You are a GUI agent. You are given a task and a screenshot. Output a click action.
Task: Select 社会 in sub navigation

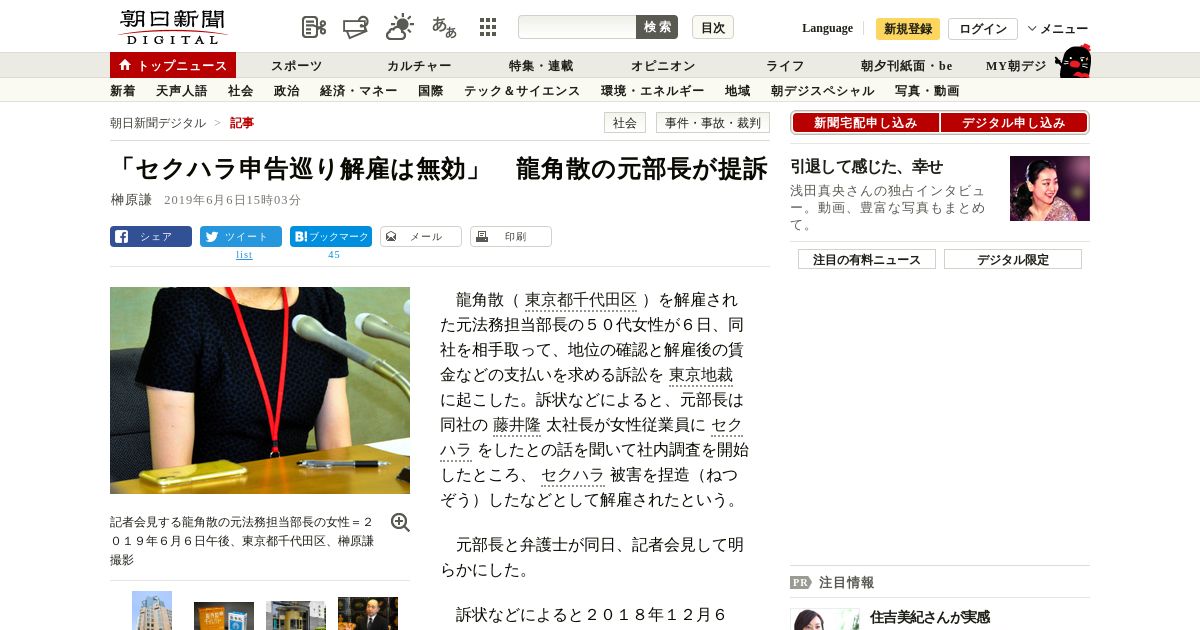click(240, 91)
